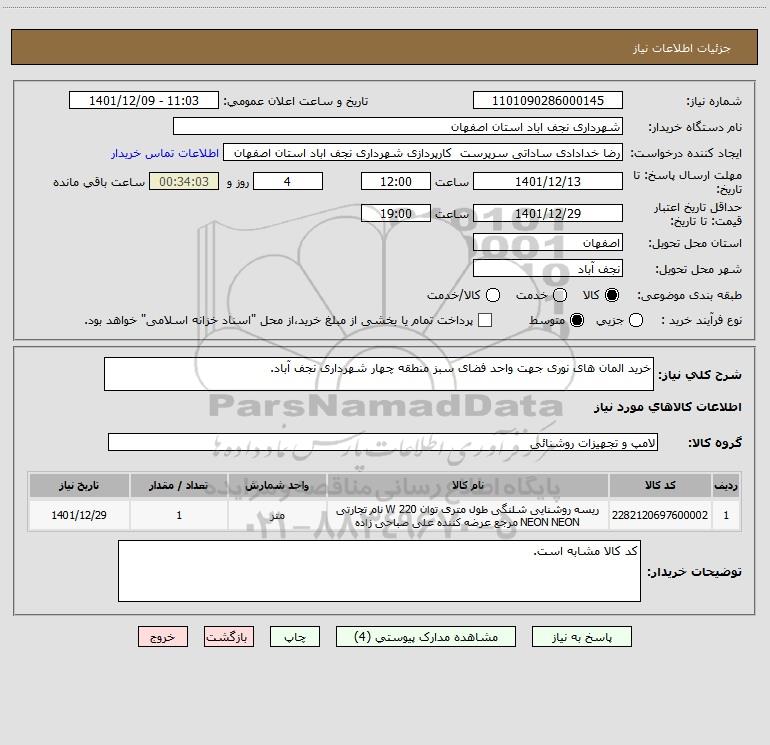
Task: Select the کالا radio button
Action: (x=612, y=295)
